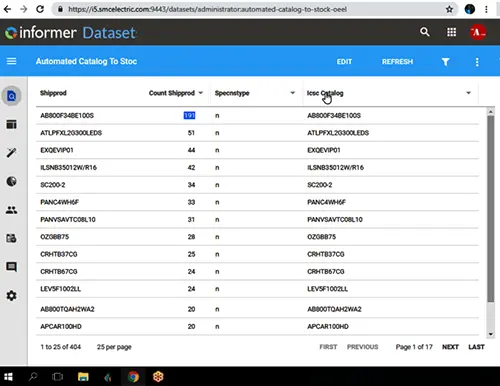Select the data search sidebar icon

[x=12, y=96]
